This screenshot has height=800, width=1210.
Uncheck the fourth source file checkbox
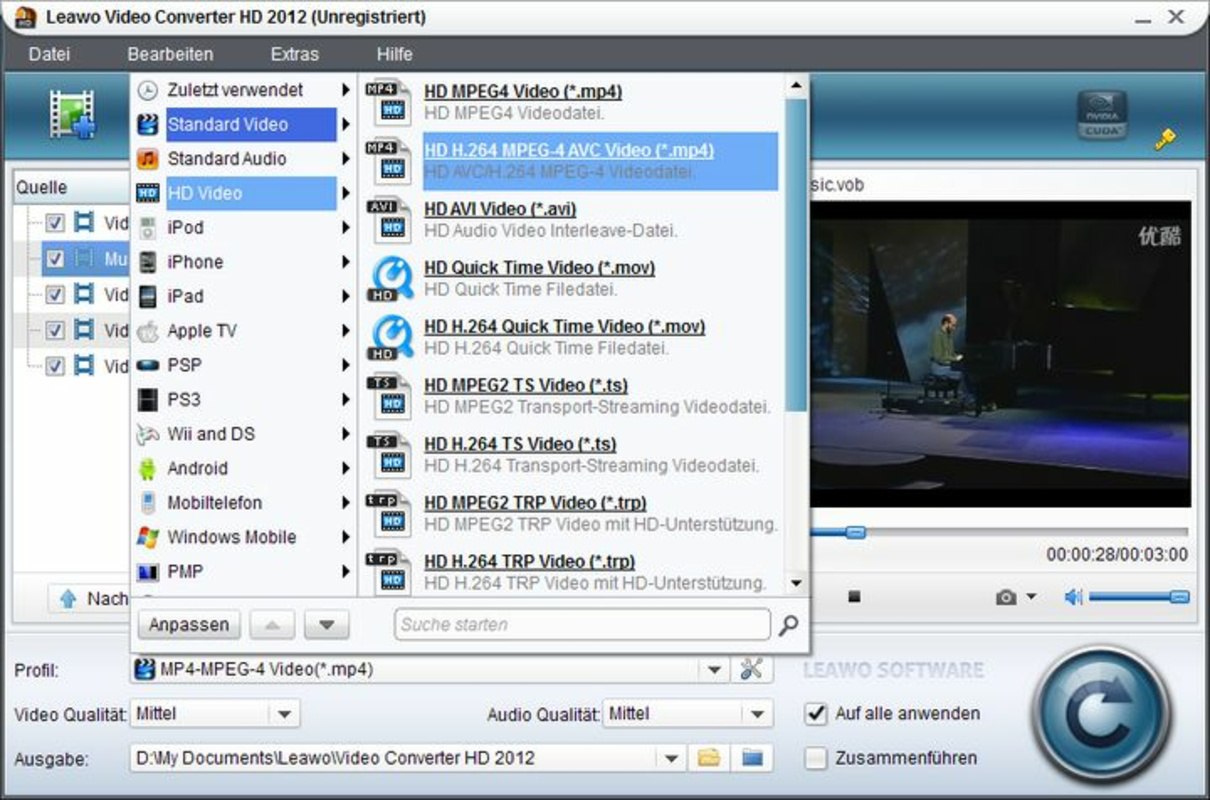point(55,330)
